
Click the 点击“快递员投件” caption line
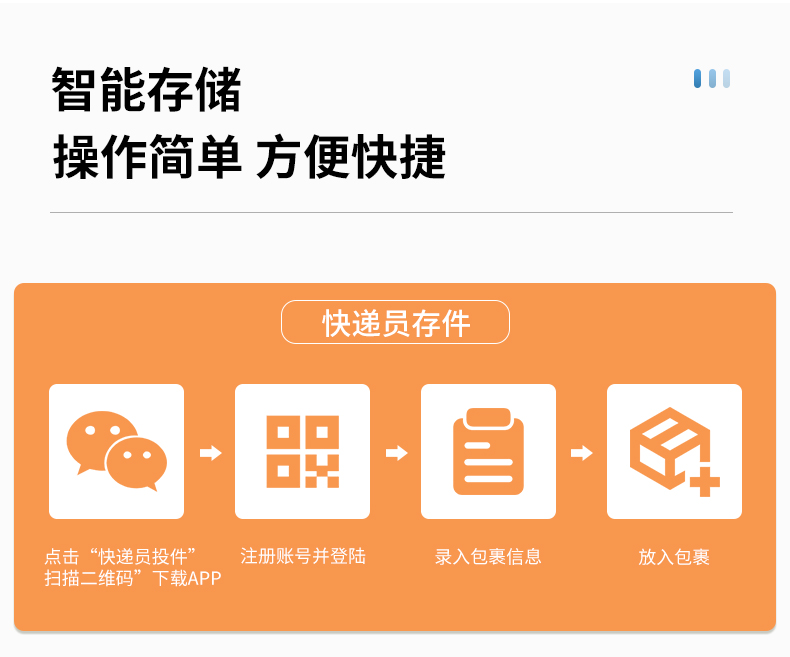(120, 556)
